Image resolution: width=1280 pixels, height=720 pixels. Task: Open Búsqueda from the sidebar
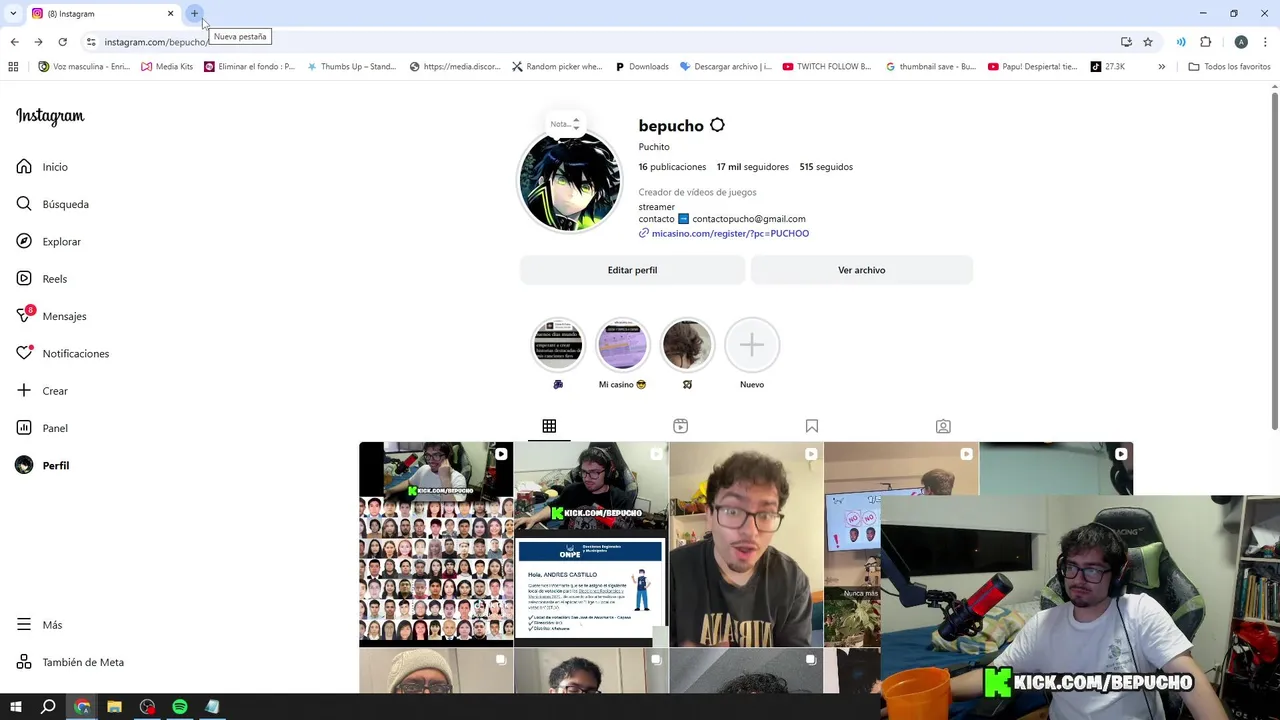coord(52,204)
